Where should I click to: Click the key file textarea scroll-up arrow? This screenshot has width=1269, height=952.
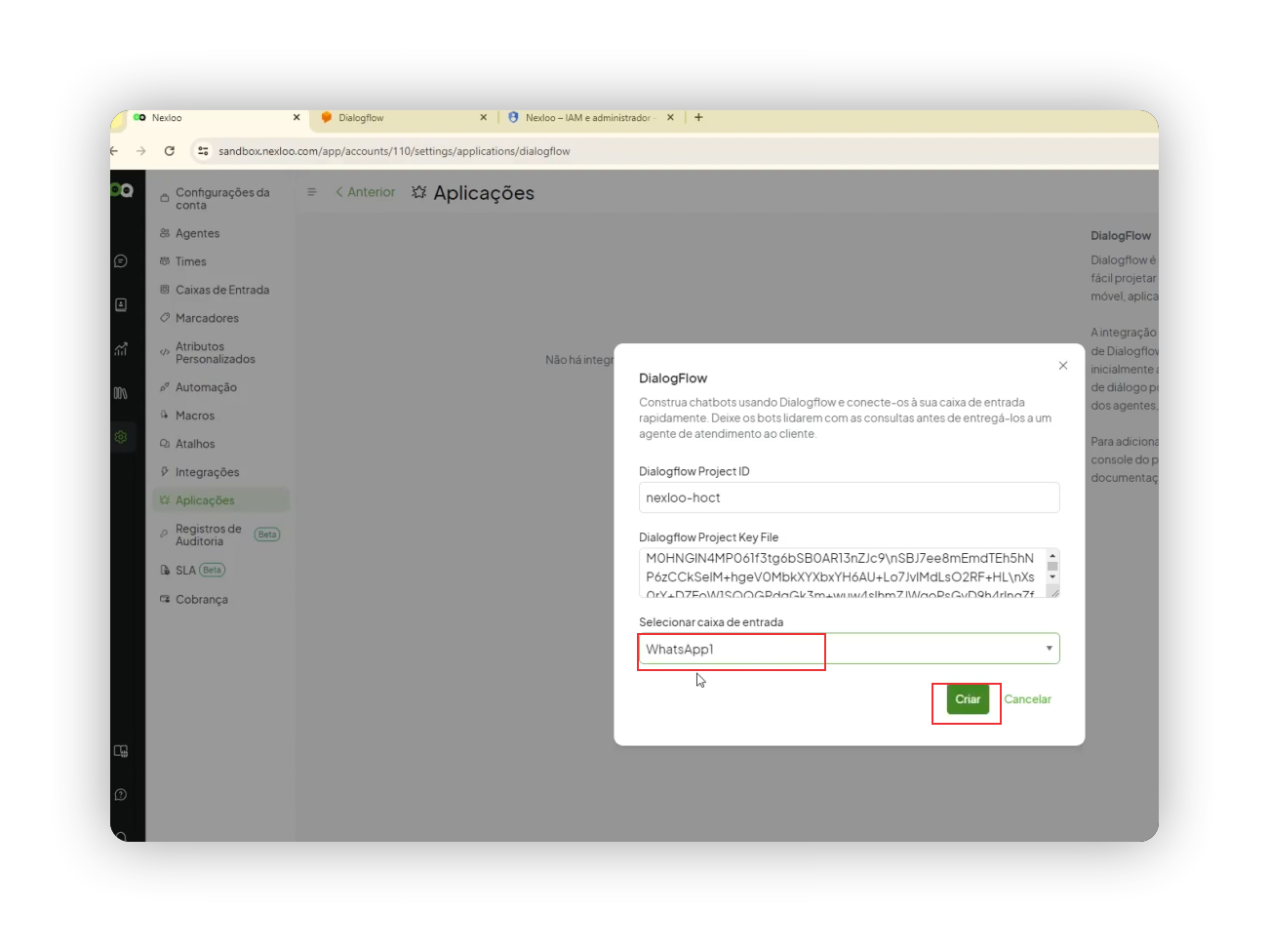1052,555
